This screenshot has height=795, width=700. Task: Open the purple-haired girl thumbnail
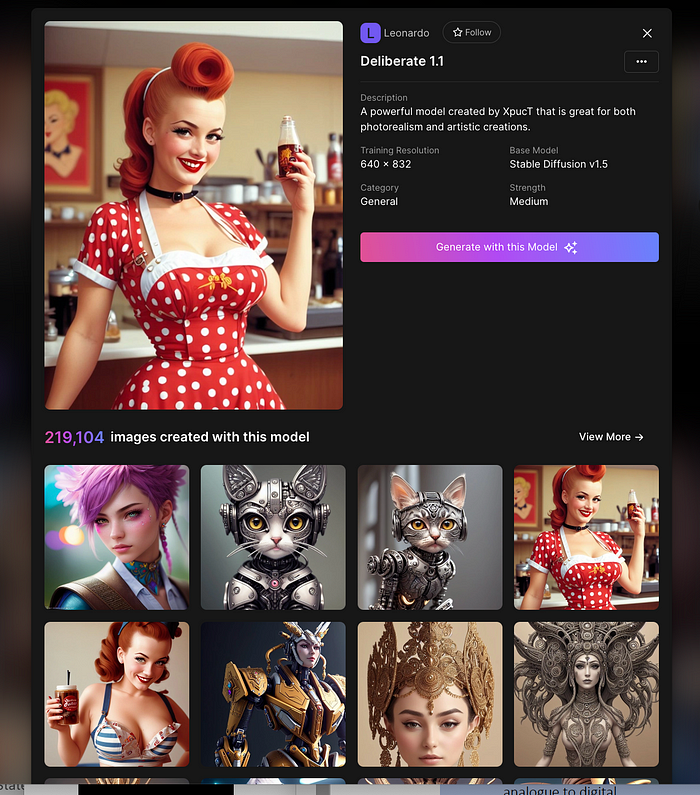coord(117,537)
